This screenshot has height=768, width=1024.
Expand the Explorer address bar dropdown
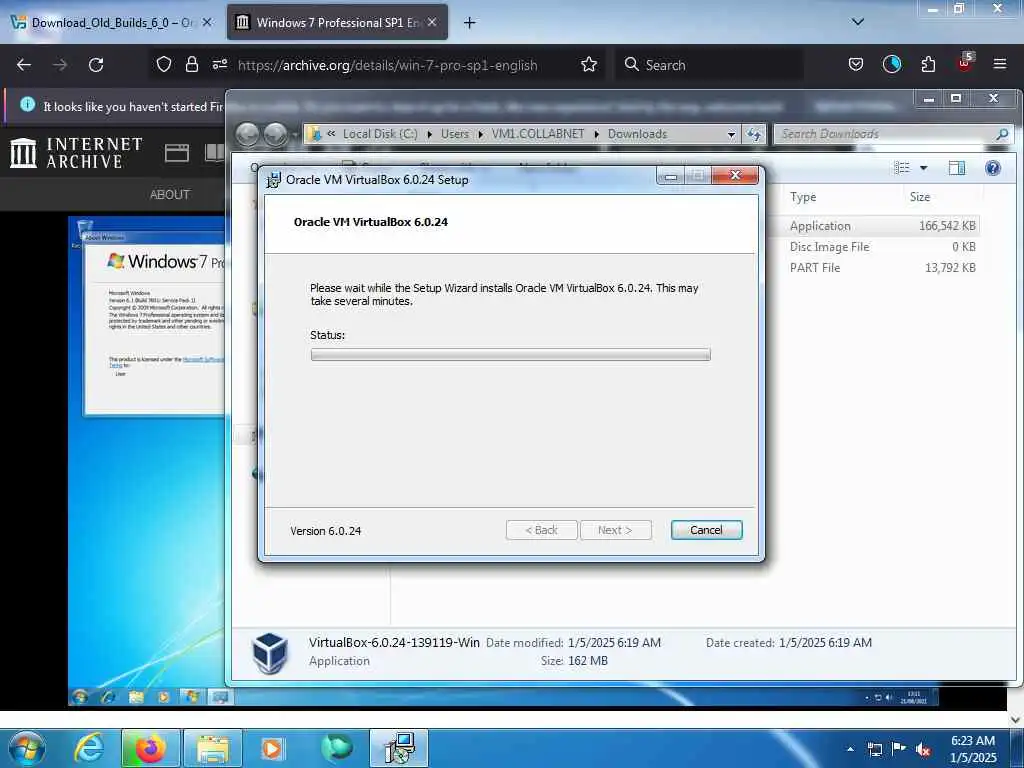pyautogui.click(x=731, y=135)
